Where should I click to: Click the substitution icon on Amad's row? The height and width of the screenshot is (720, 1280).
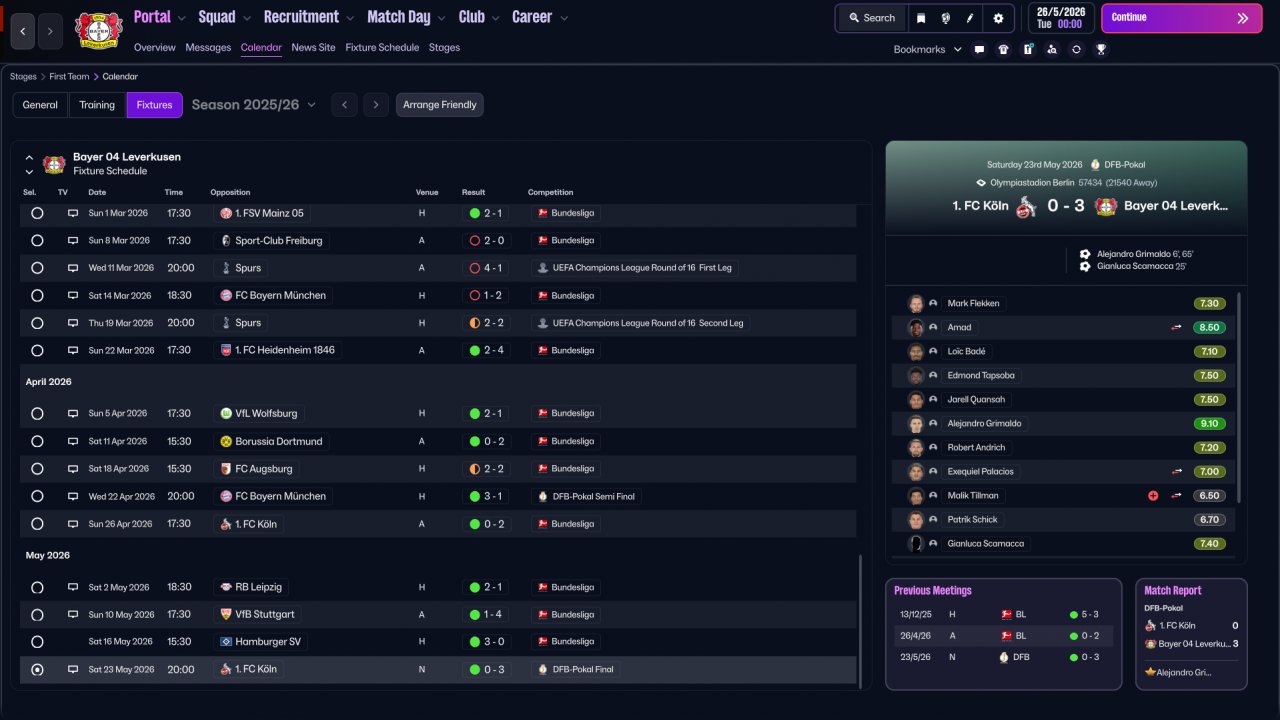click(x=1177, y=327)
